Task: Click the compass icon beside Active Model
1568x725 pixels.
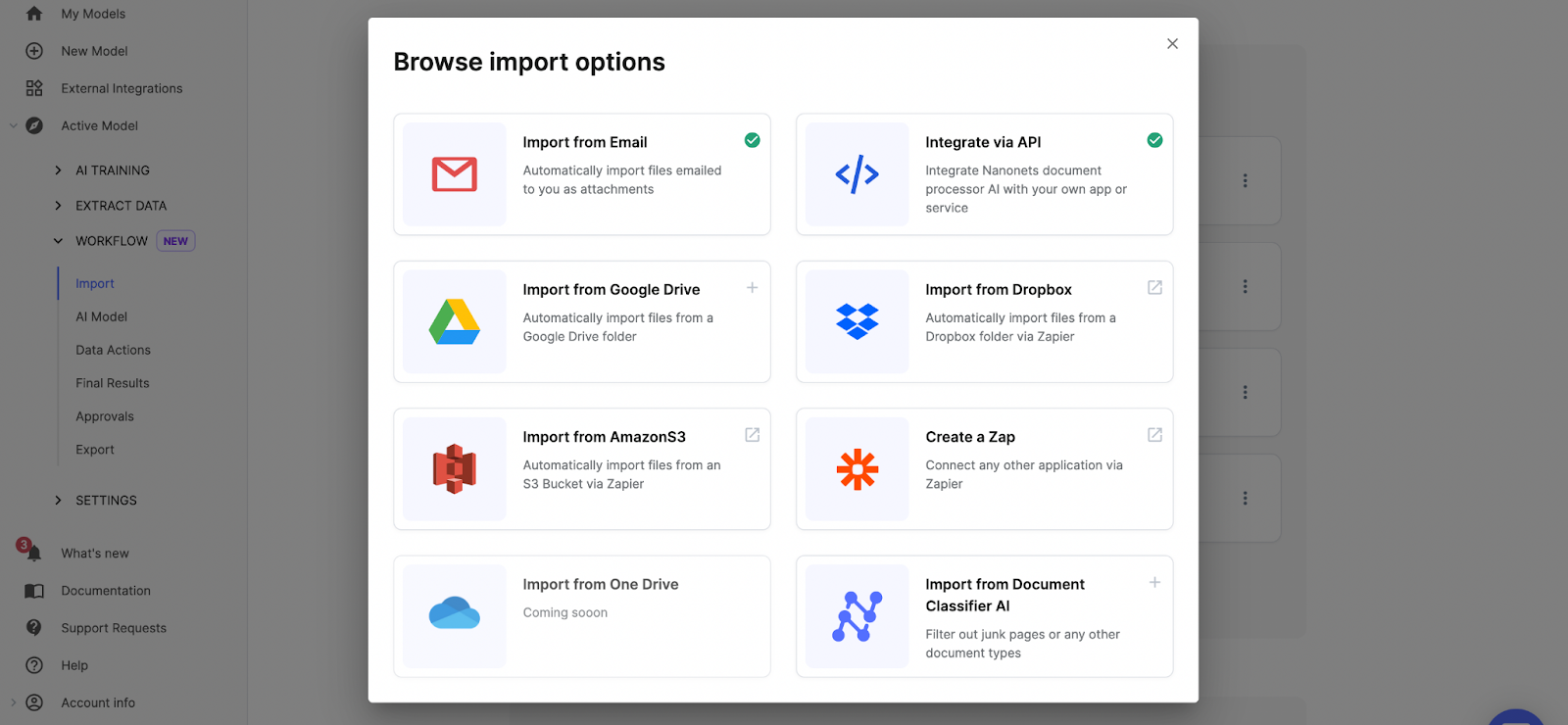Action: pyautogui.click(x=34, y=125)
